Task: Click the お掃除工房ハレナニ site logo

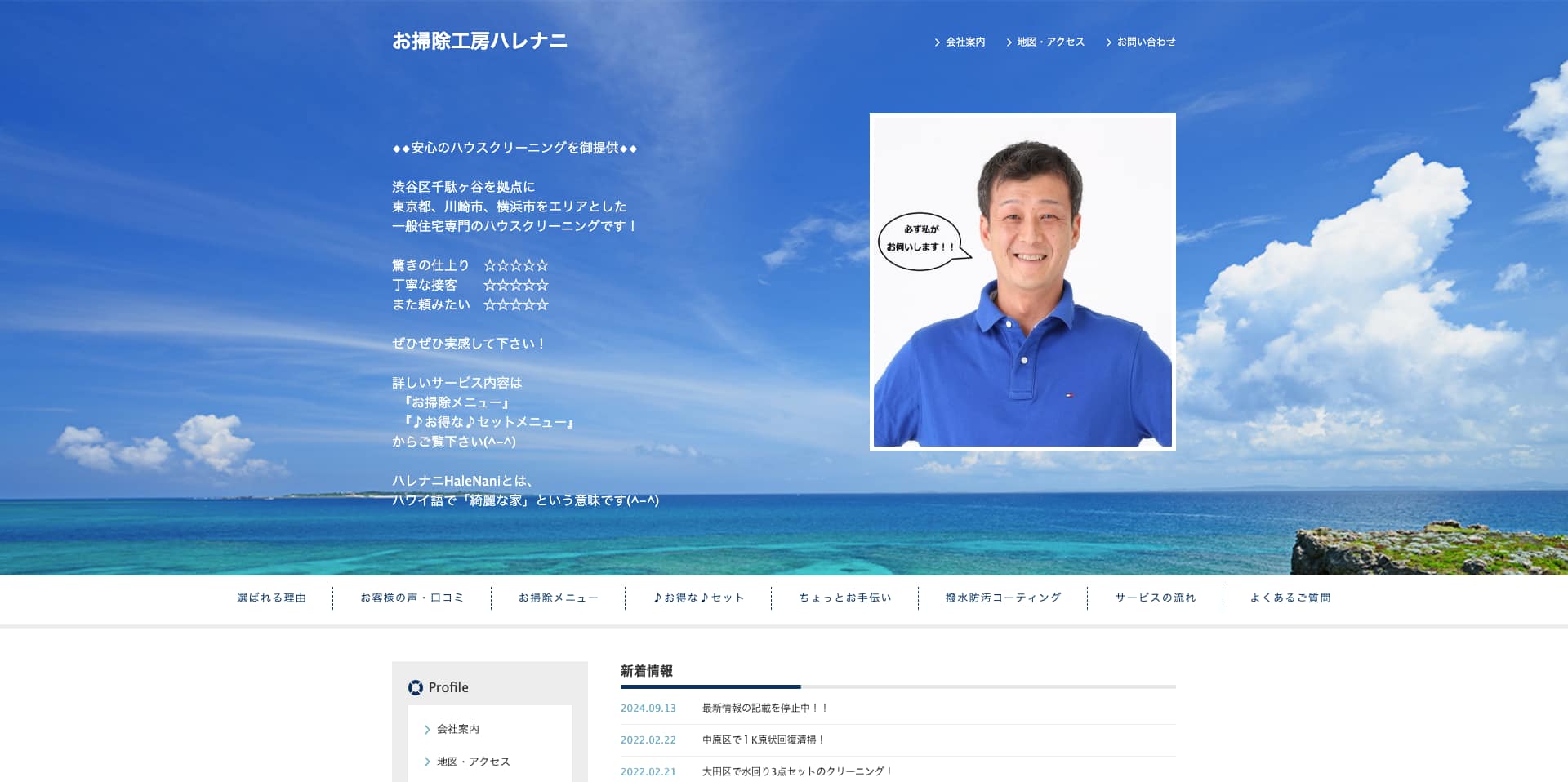Action: tap(479, 41)
